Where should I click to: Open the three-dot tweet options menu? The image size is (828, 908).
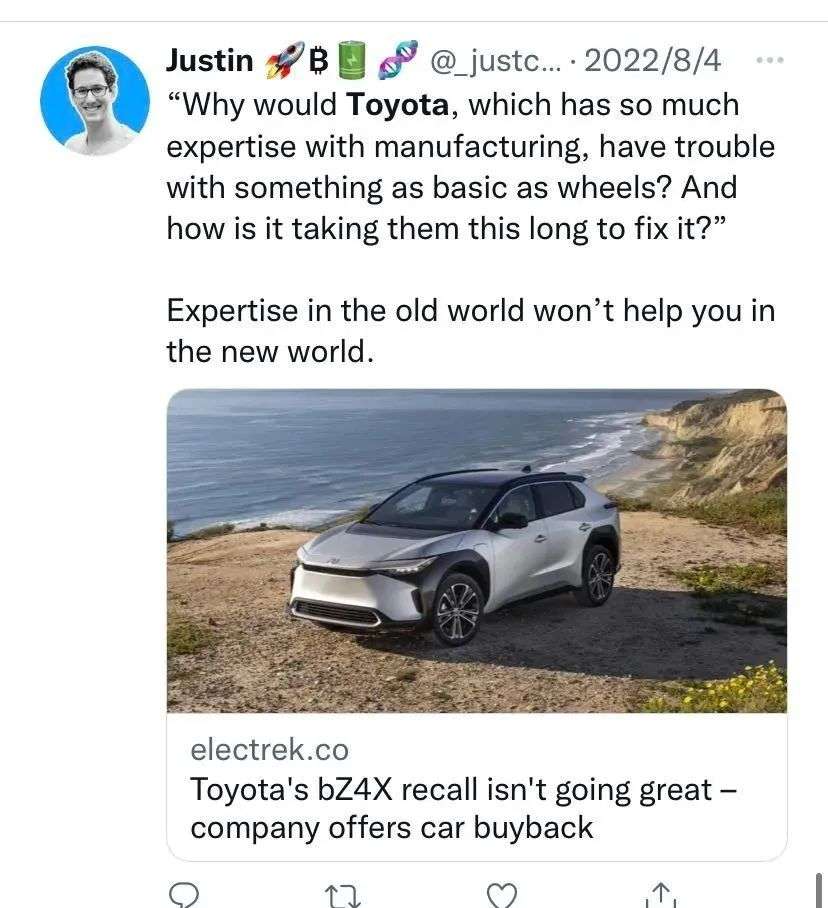[x=770, y=60]
